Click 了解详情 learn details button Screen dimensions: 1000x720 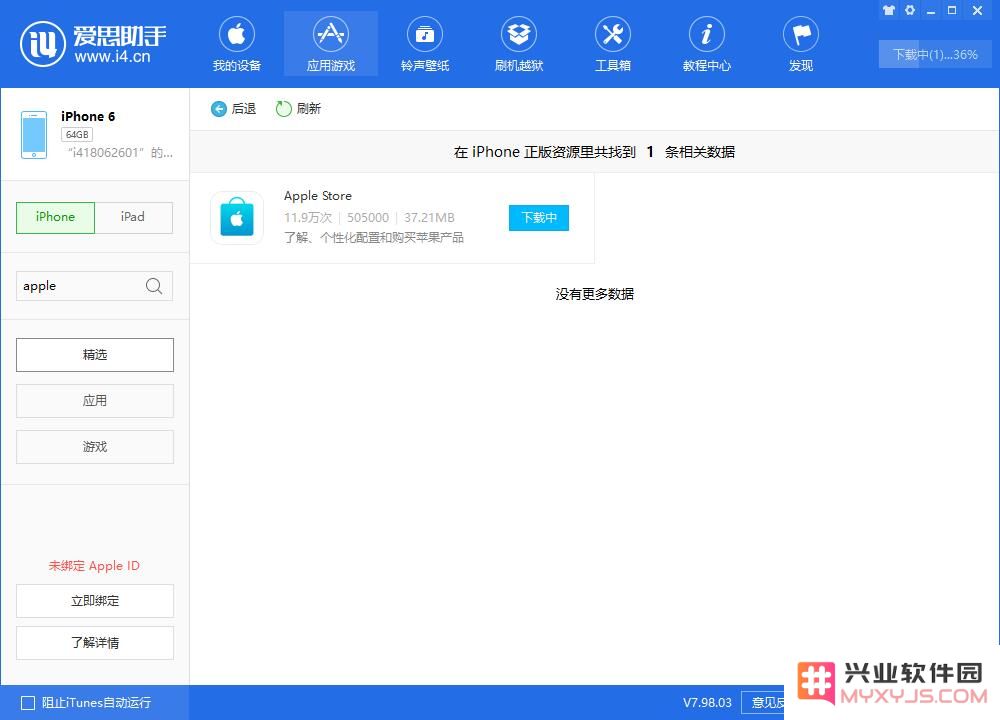(95, 643)
